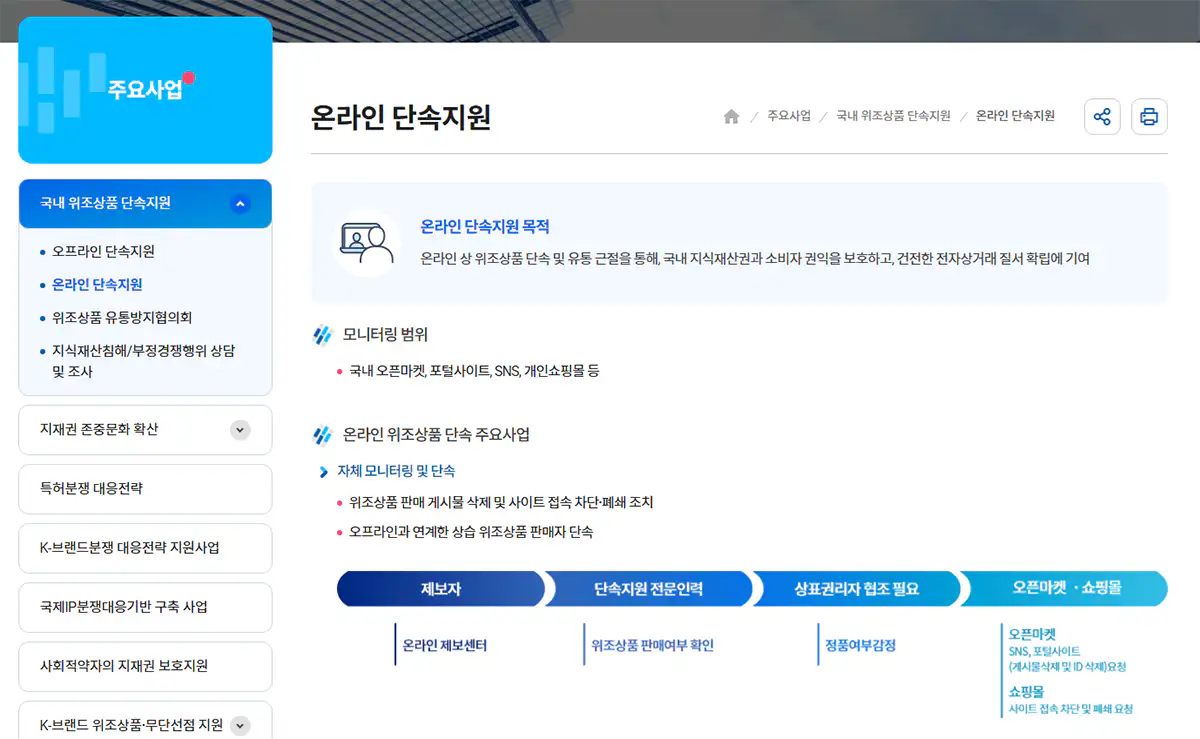The width and height of the screenshot is (1200, 739).
Task: Click the blue gradient 주요사업 panel
Action: (145, 90)
